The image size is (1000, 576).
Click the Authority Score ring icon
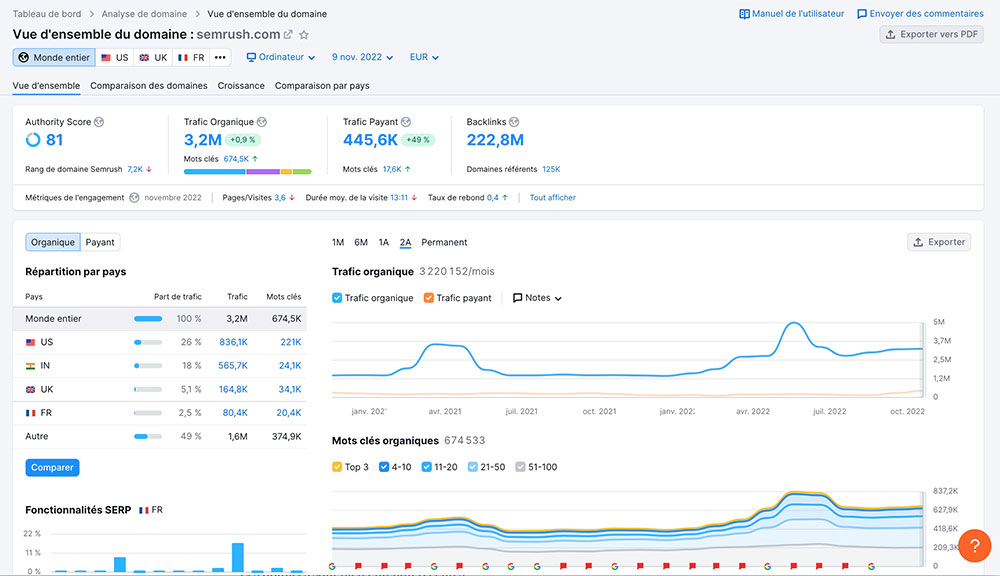tap(33, 140)
